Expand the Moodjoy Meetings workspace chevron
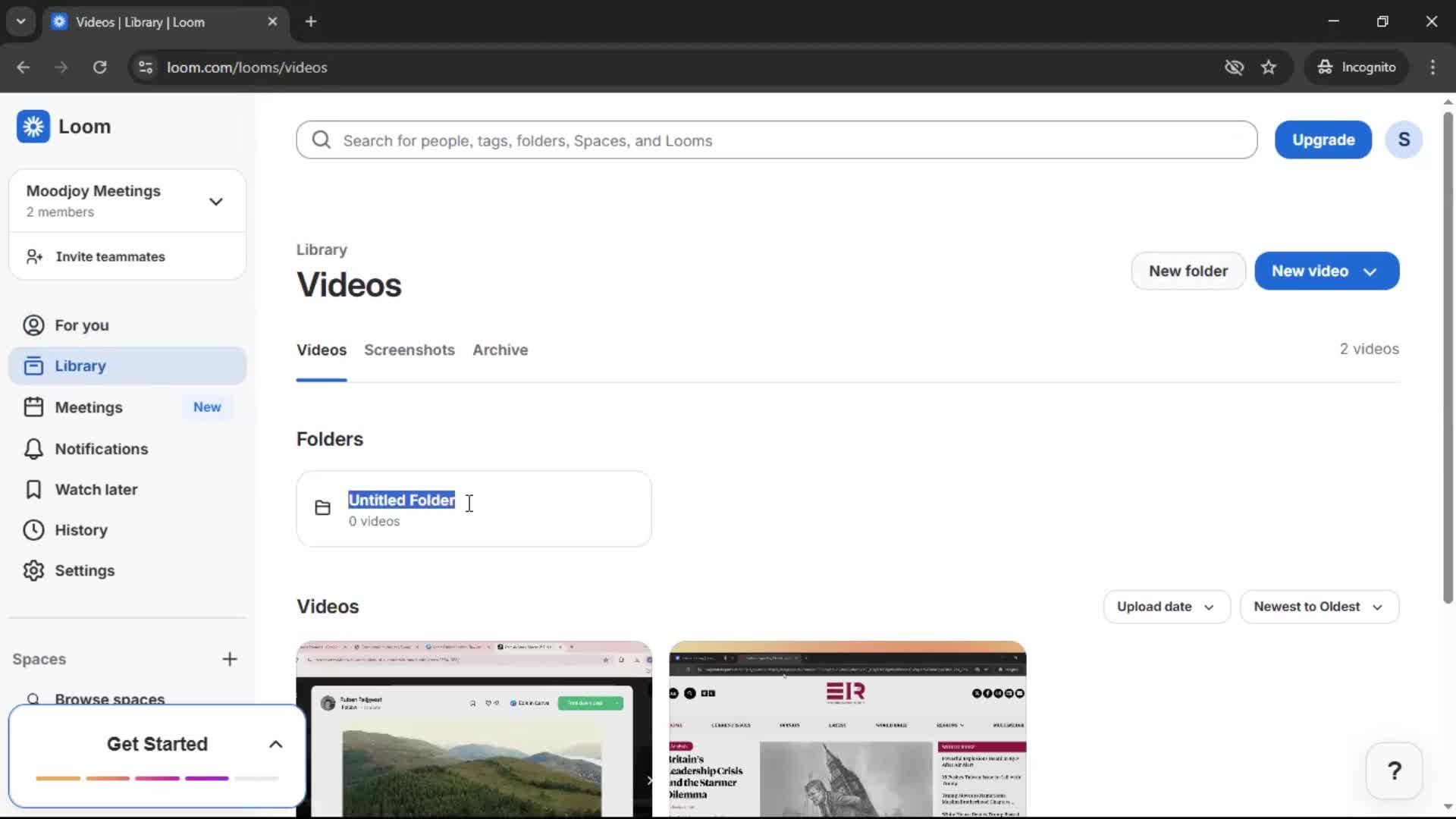Image resolution: width=1456 pixels, height=819 pixels. 216,201
